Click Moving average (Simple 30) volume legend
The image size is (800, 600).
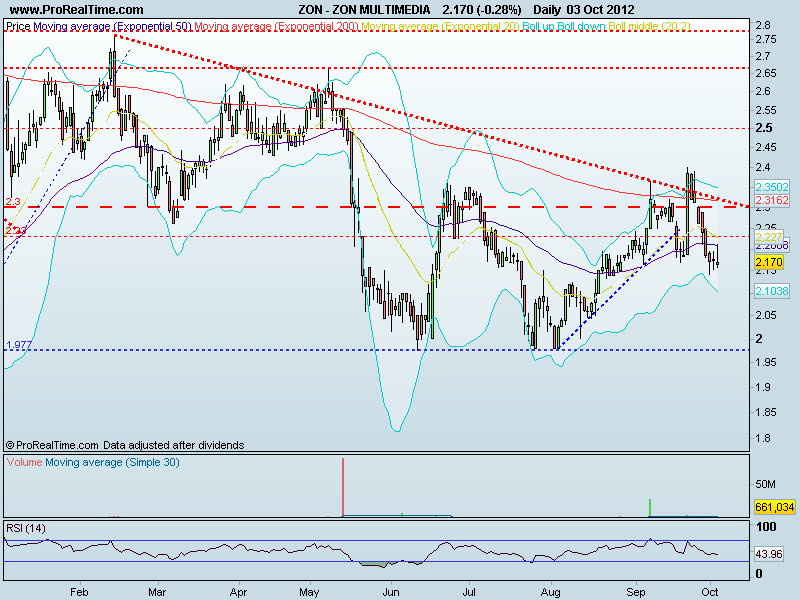(112, 462)
